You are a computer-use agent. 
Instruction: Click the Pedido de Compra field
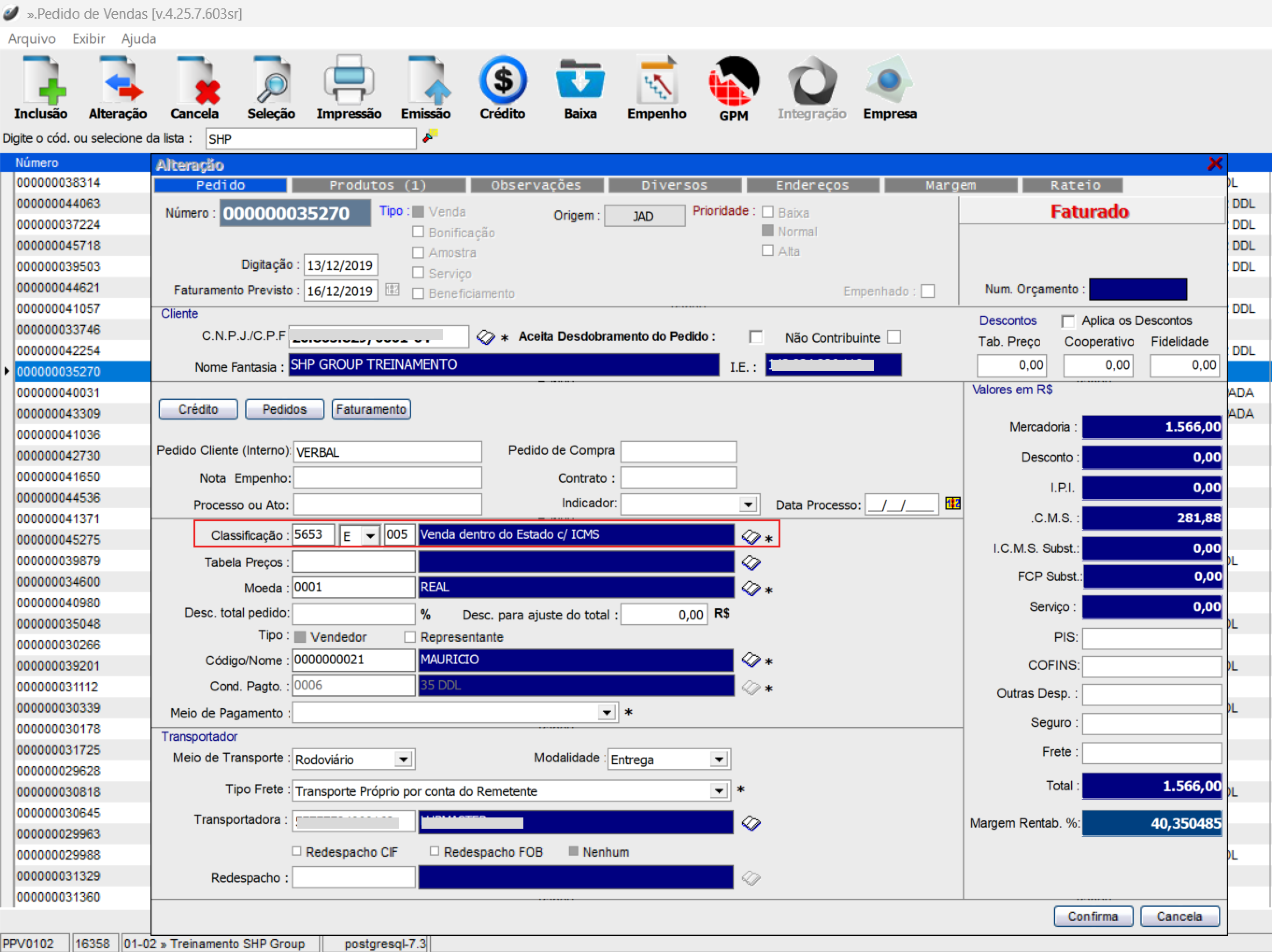(x=679, y=451)
